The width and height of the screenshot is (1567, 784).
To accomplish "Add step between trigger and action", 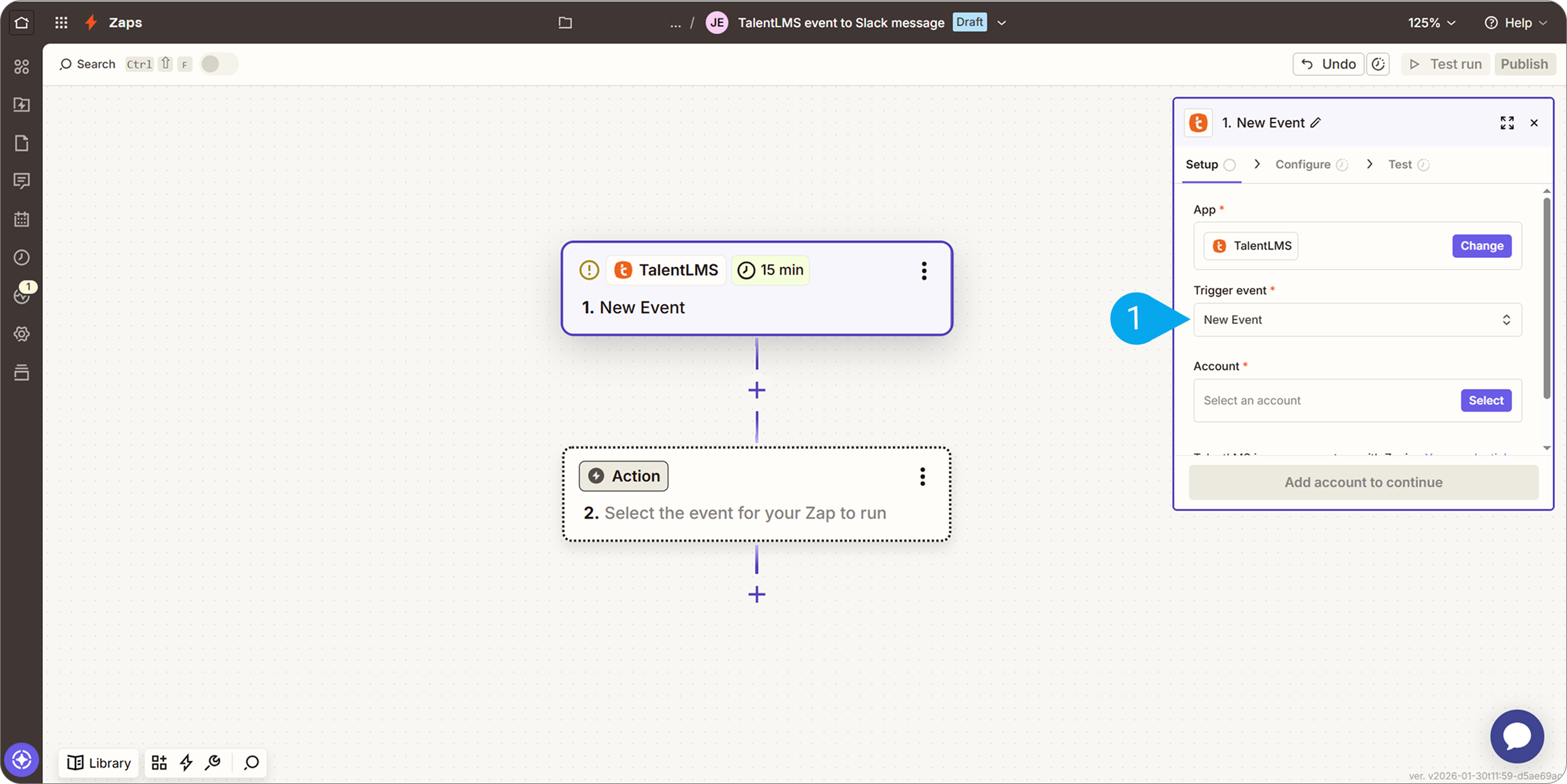I will 757,390.
